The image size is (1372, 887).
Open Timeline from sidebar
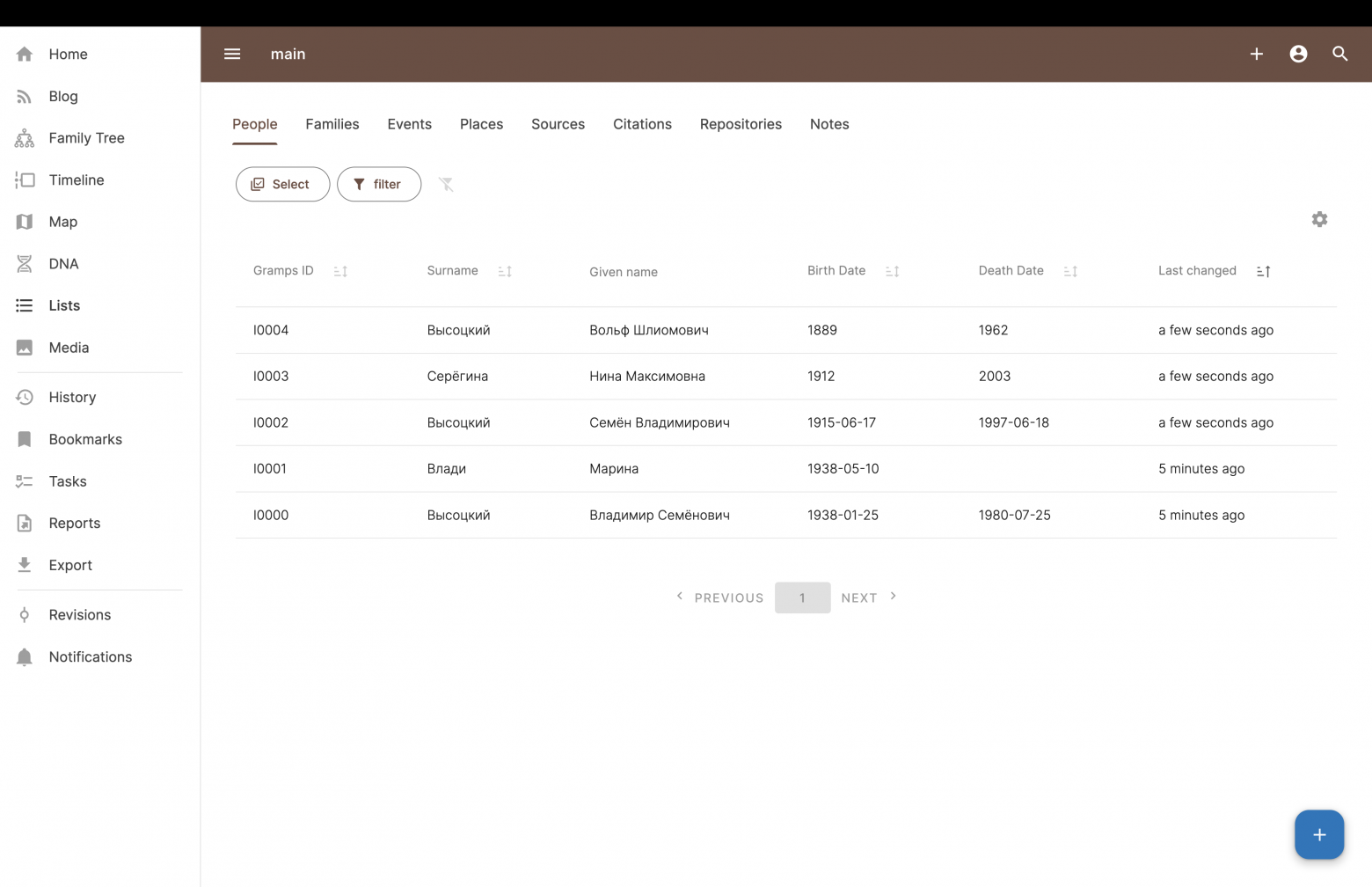point(77,180)
